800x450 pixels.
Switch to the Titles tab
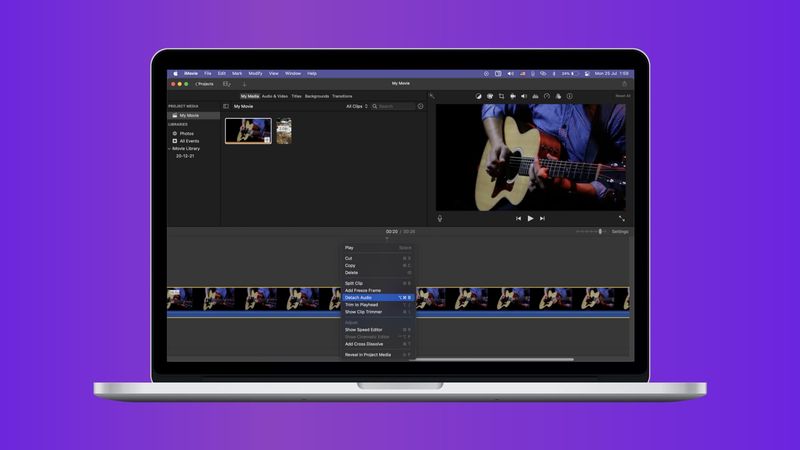pos(296,96)
